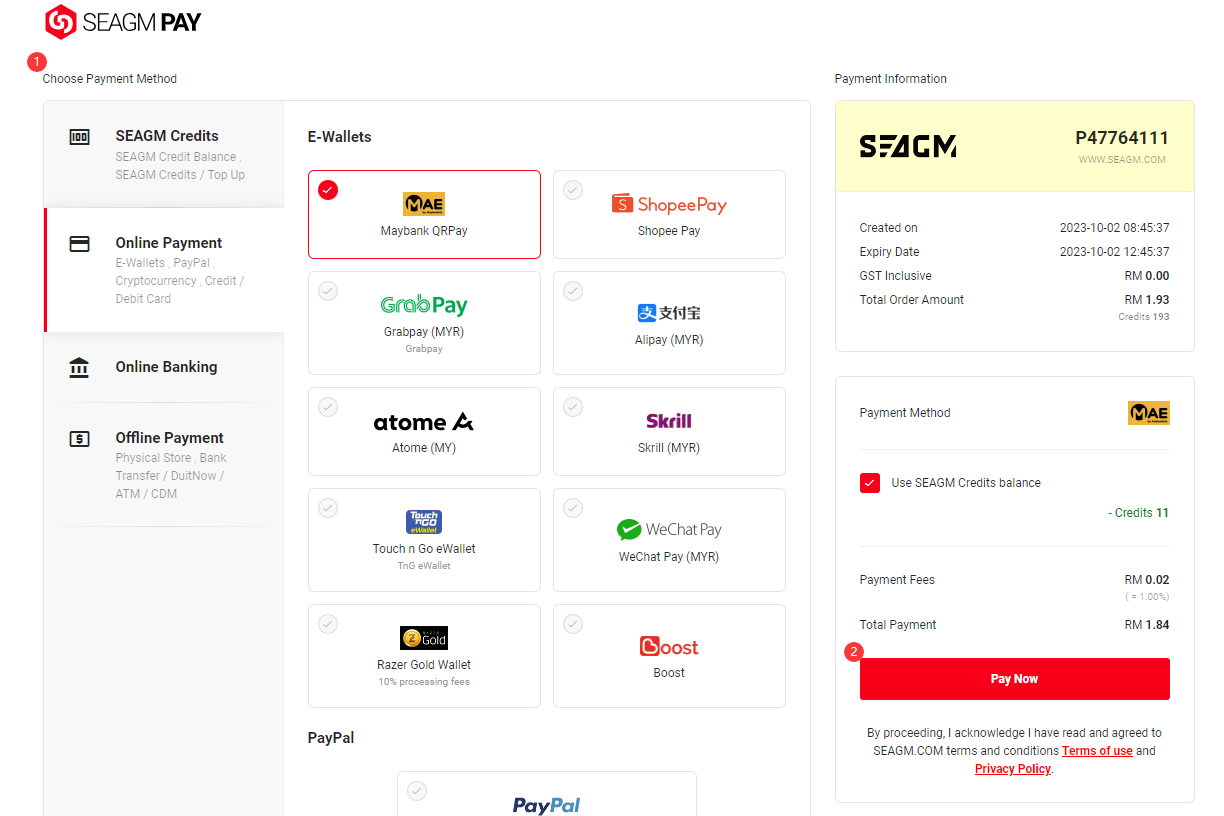Select the Grabpay (MYR) radio circle
The width and height of the screenshot is (1224, 816).
[x=328, y=291]
